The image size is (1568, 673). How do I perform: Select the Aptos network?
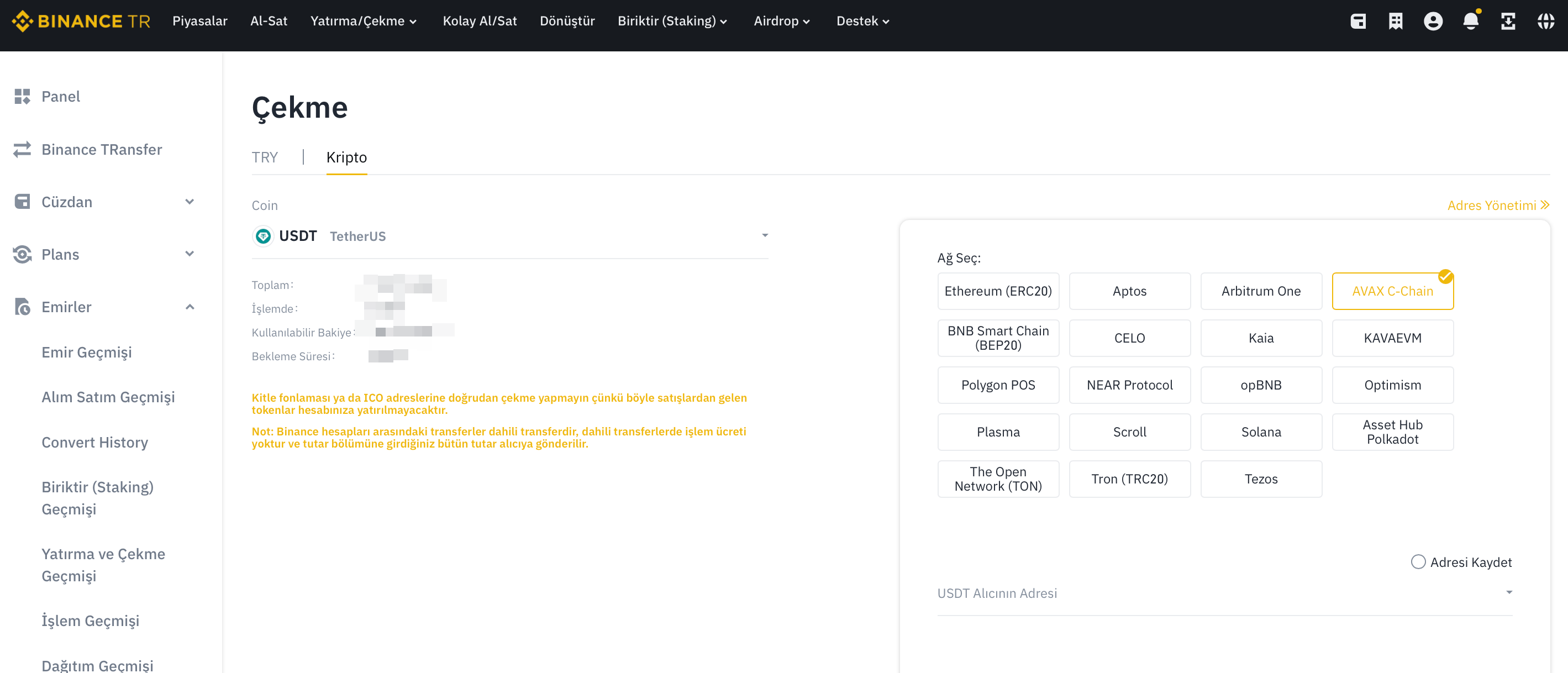(x=1130, y=291)
